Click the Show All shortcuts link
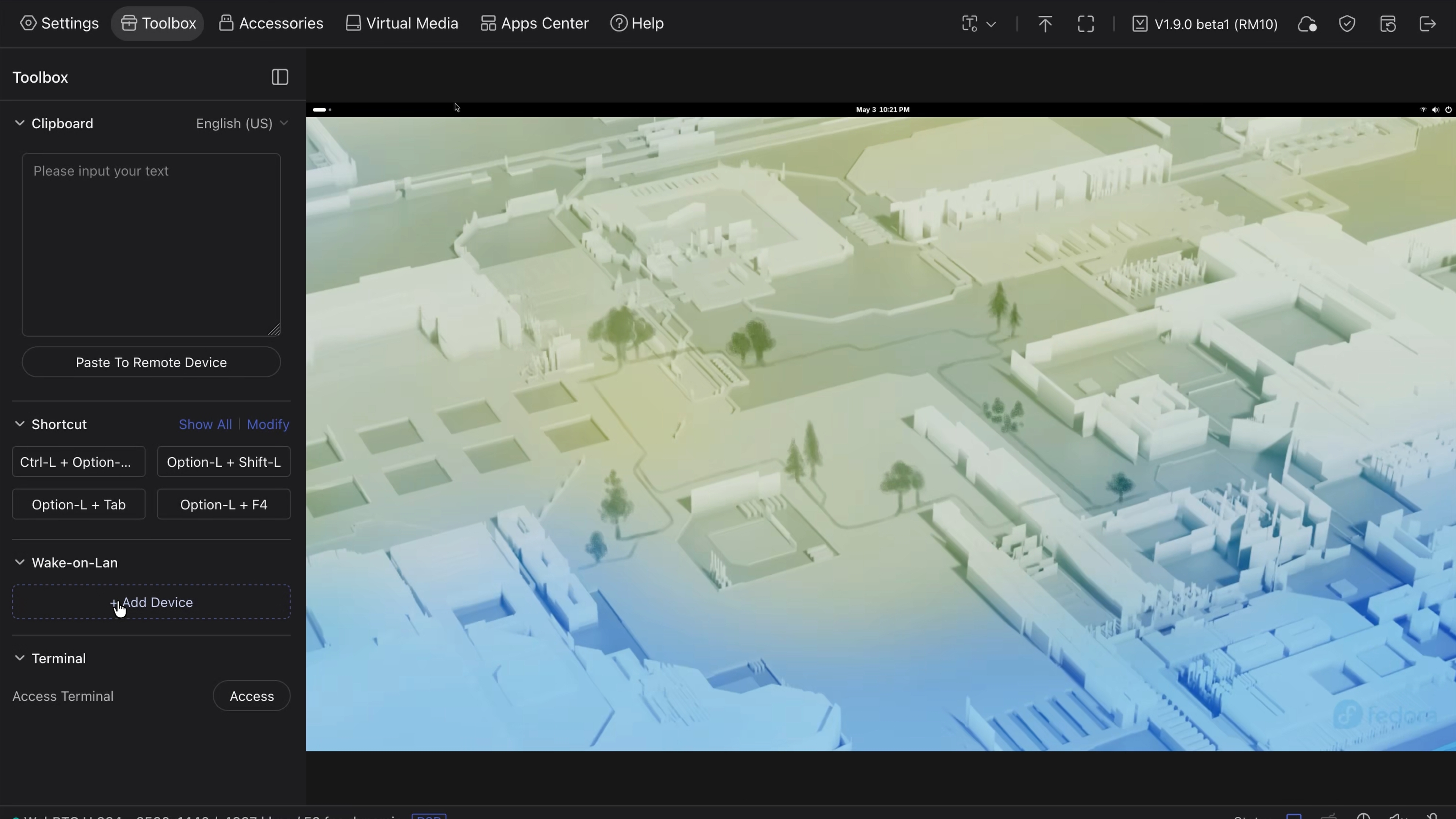Viewport: 1456px width, 819px height. point(205,424)
